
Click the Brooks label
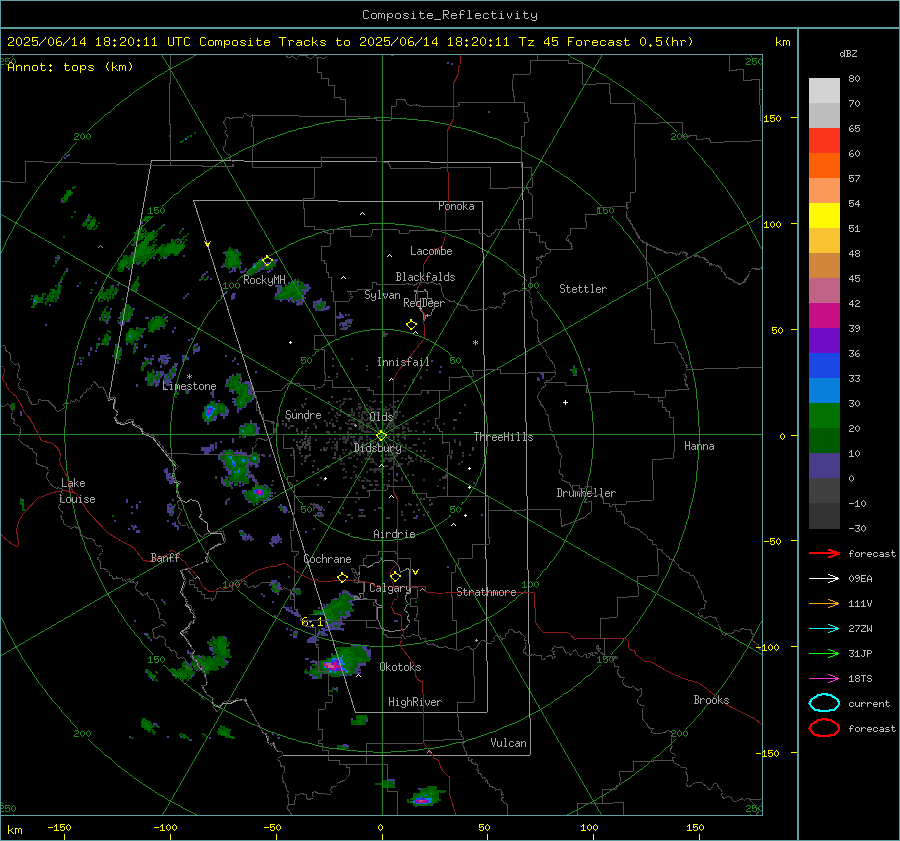711,700
